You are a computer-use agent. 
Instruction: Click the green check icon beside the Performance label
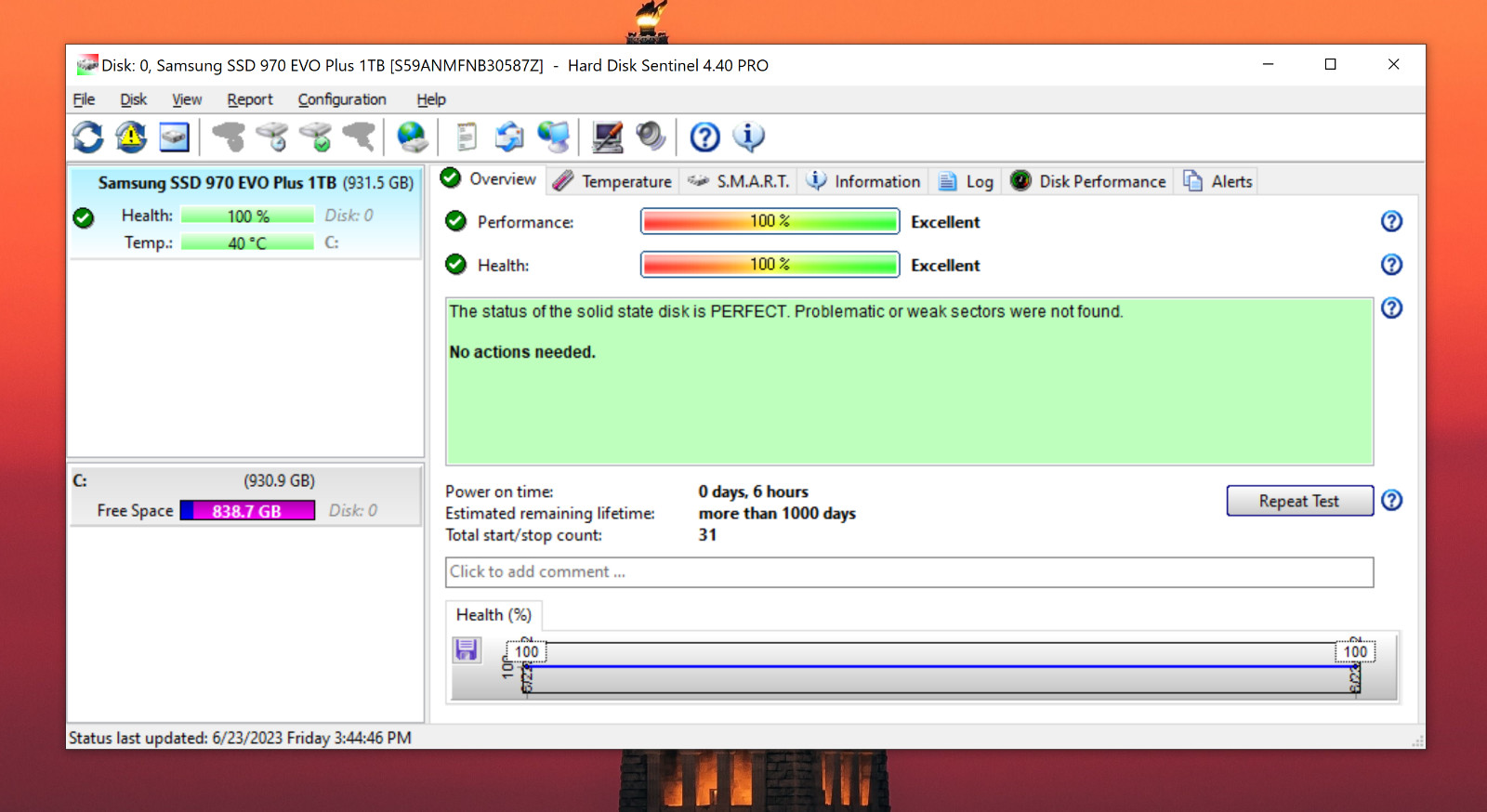click(455, 221)
